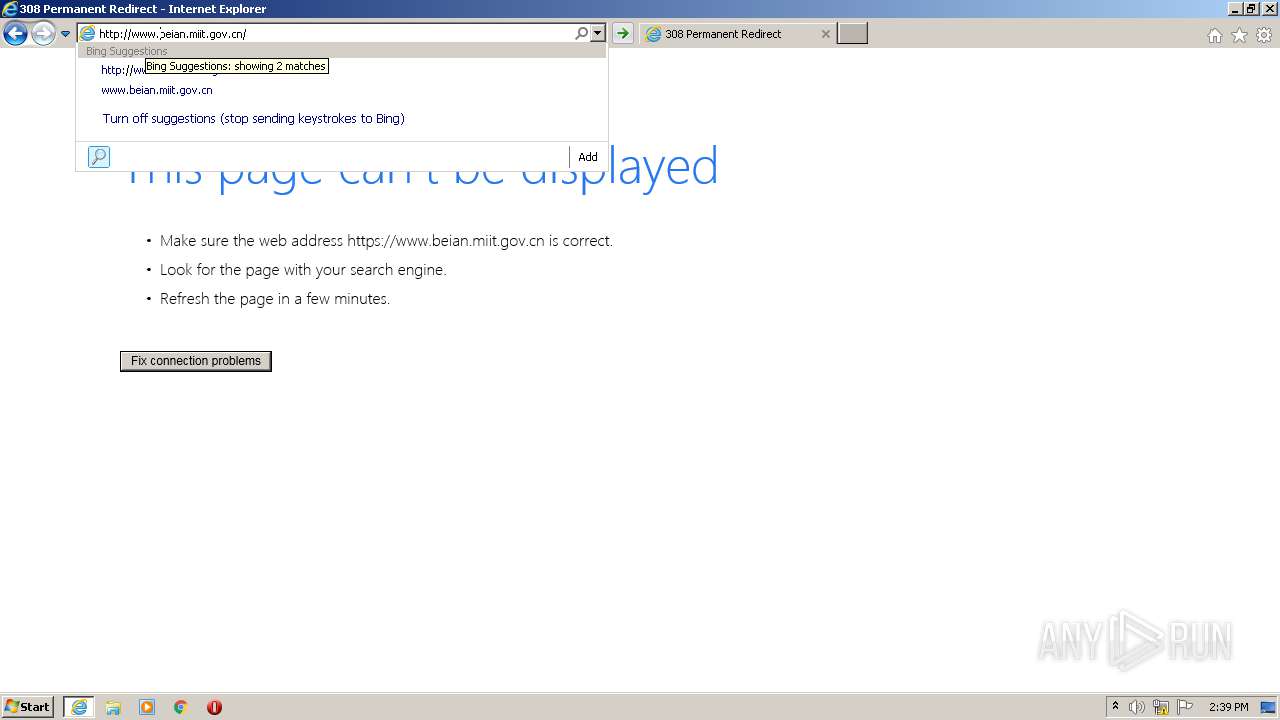The image size is (1280, 720).
Task: Click 'Refresh the page in a few minutes'
Action: (275, 299)
